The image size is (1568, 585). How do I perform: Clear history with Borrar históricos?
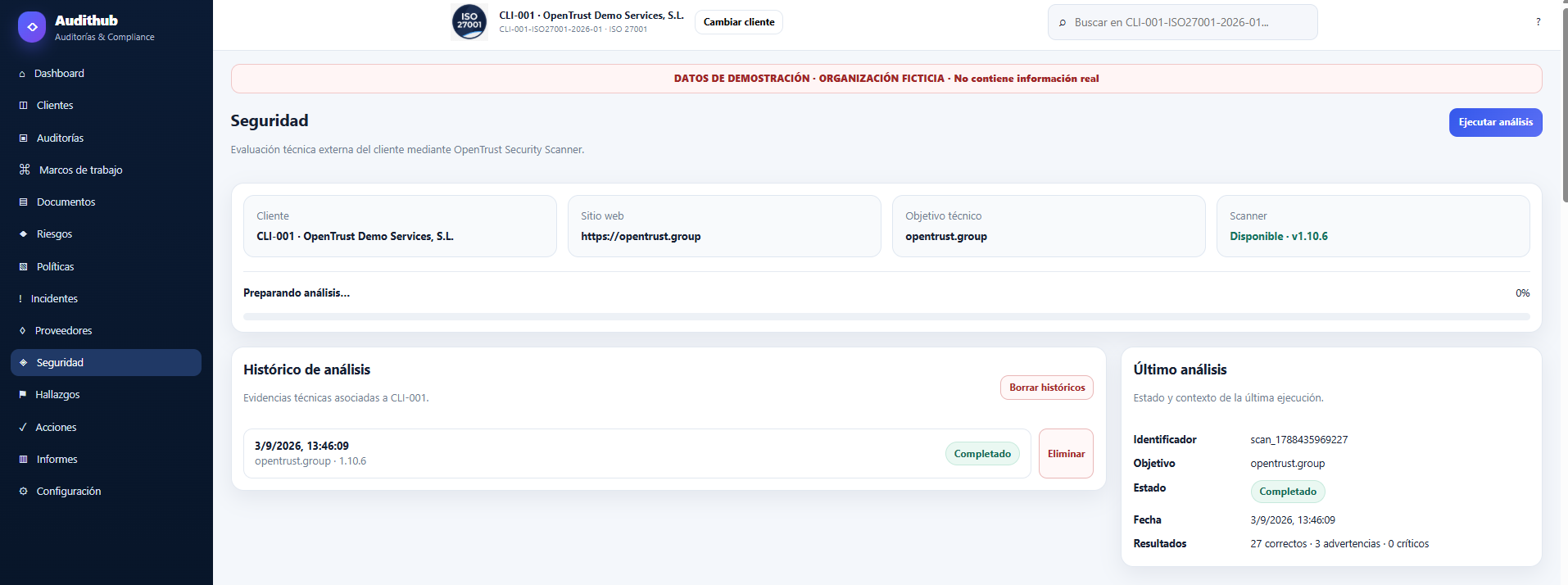(x=1047, y=388)
